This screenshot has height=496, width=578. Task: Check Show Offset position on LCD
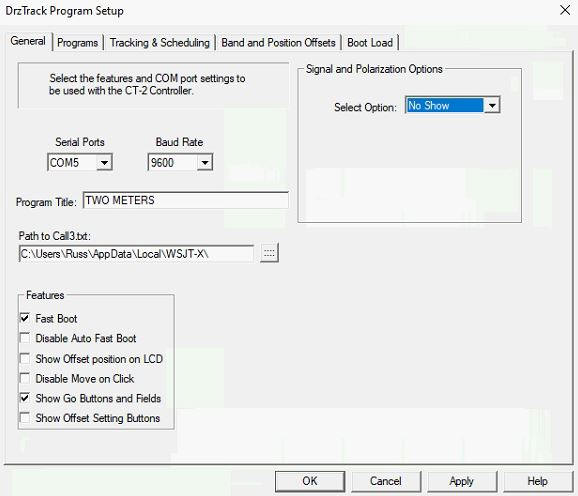[25, 359]
